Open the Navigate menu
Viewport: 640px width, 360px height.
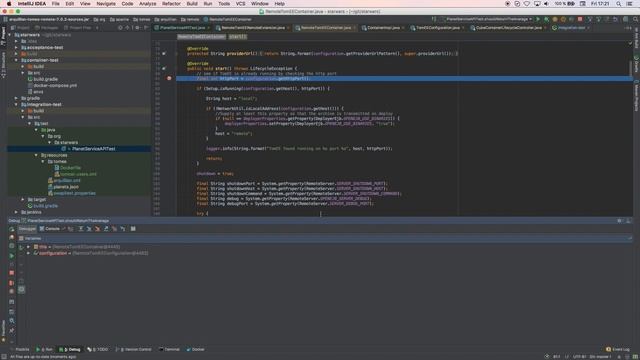[x=106, y=4]
